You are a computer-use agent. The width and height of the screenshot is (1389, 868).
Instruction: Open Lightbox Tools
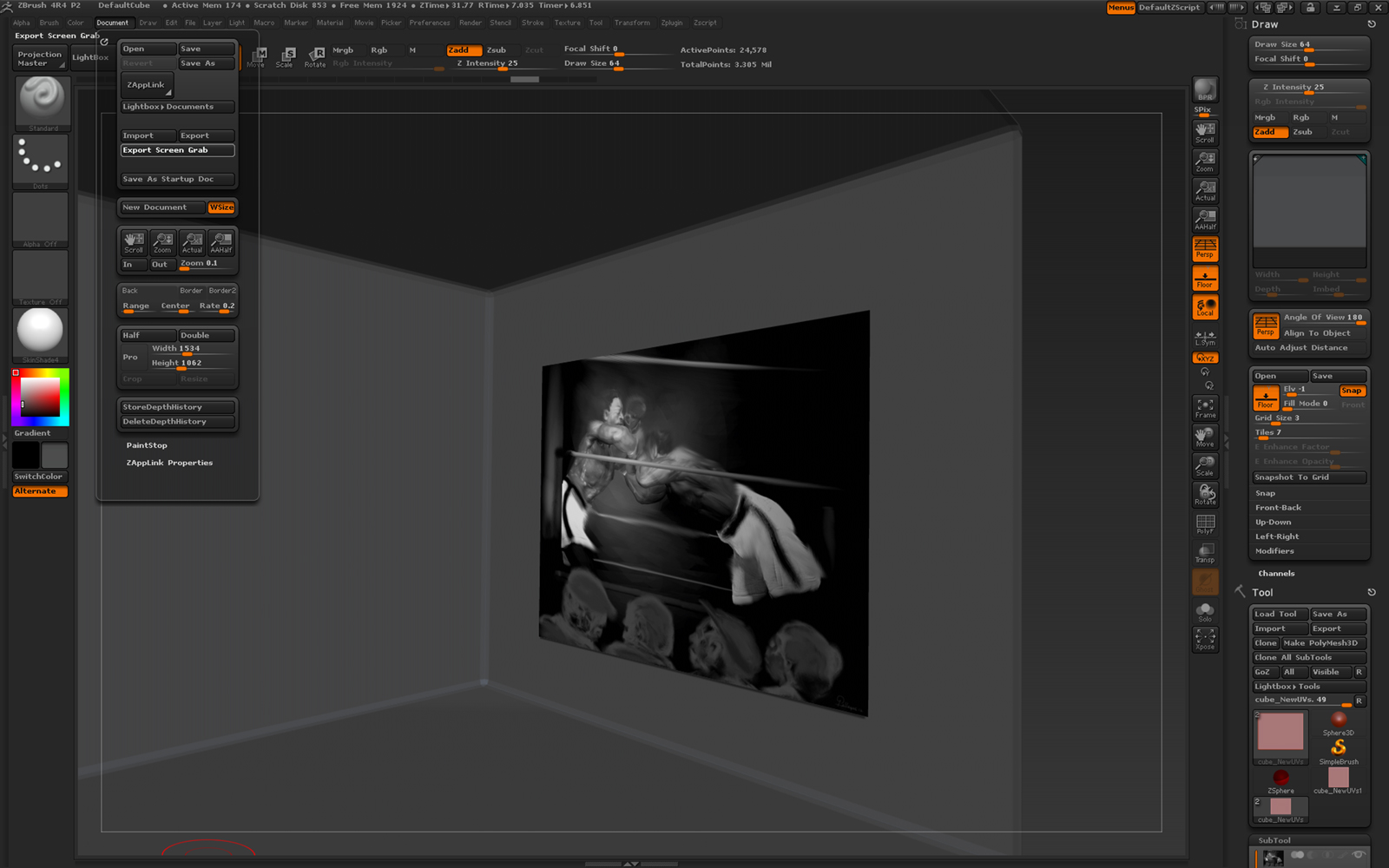1310,687
